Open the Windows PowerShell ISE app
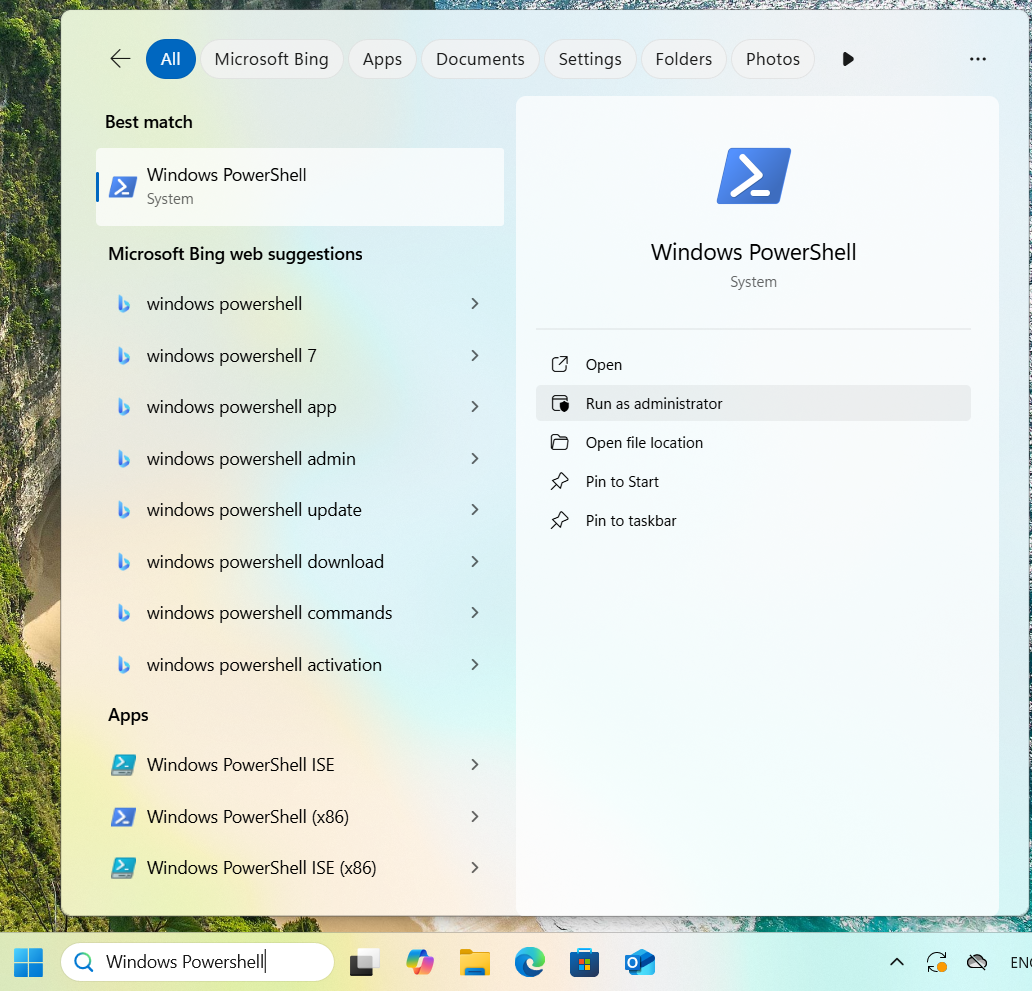 click(x=300, y=765)
